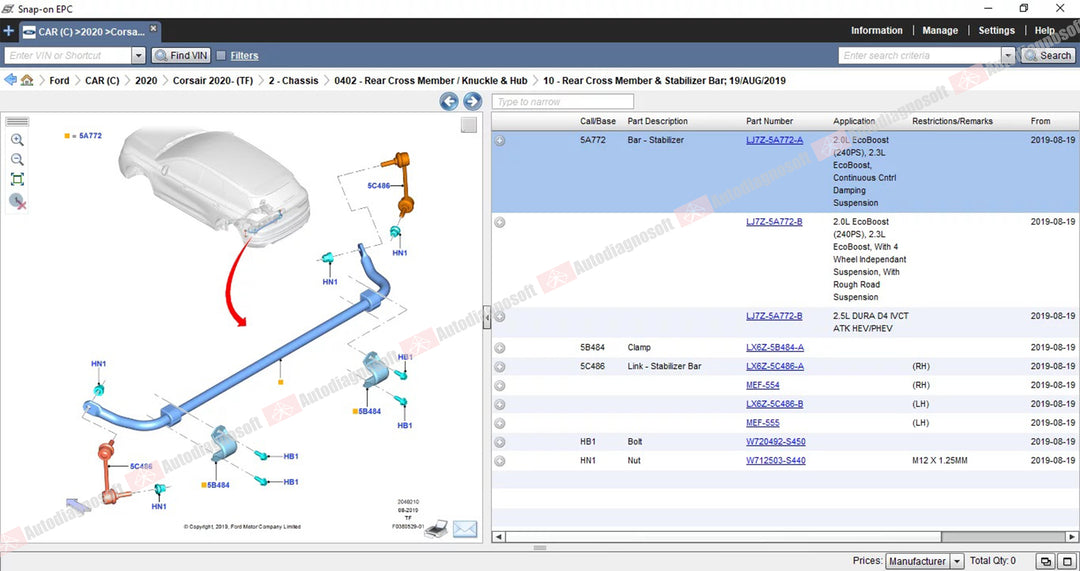
Task: Close the CAR (C) >2020 >Corsa... tab
Action: 153,28
